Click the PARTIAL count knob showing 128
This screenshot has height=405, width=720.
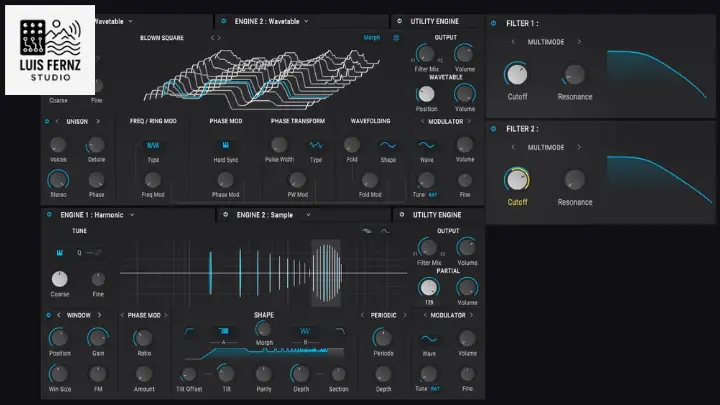[429, 288]
